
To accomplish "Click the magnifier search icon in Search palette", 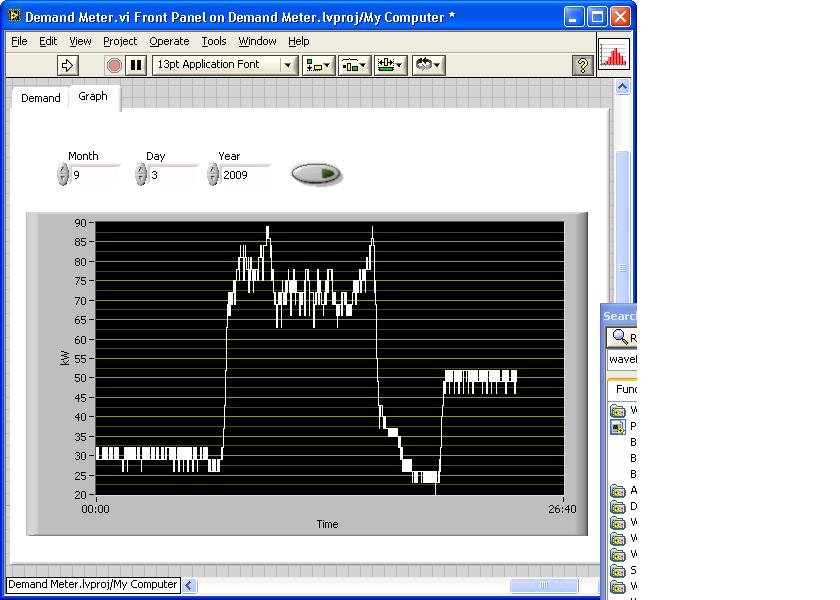I will [x=620, y=336].
